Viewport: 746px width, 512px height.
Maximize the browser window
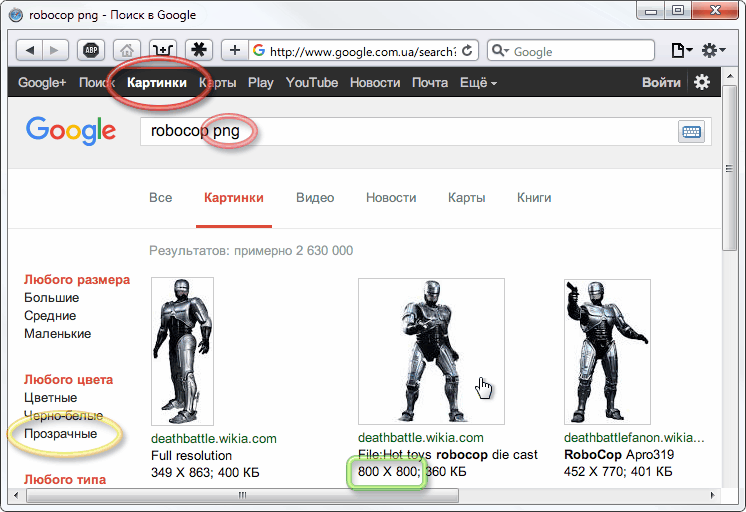coord(677,10)
